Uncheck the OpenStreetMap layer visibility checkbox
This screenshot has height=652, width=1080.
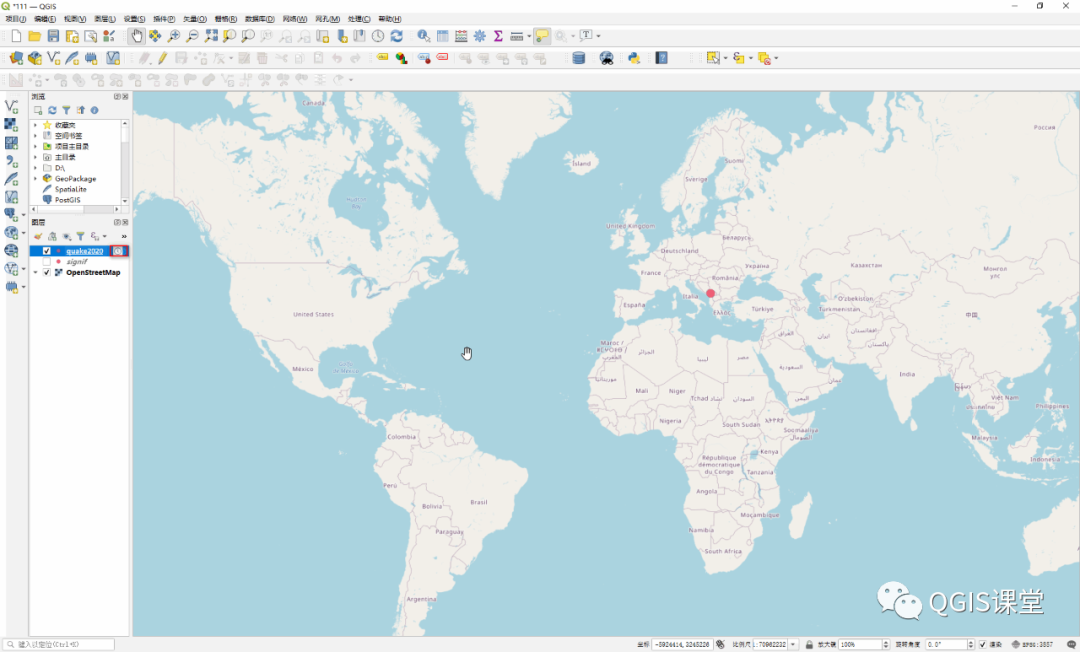tap(47, 273)
